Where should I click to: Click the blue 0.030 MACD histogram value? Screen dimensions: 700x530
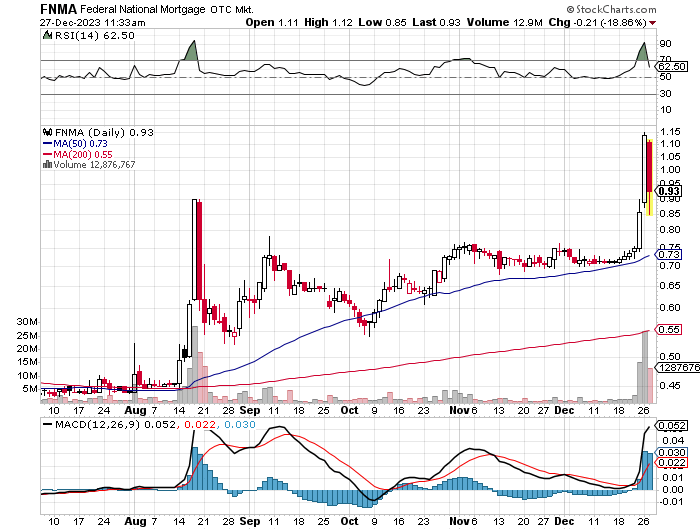coord(240,424)
